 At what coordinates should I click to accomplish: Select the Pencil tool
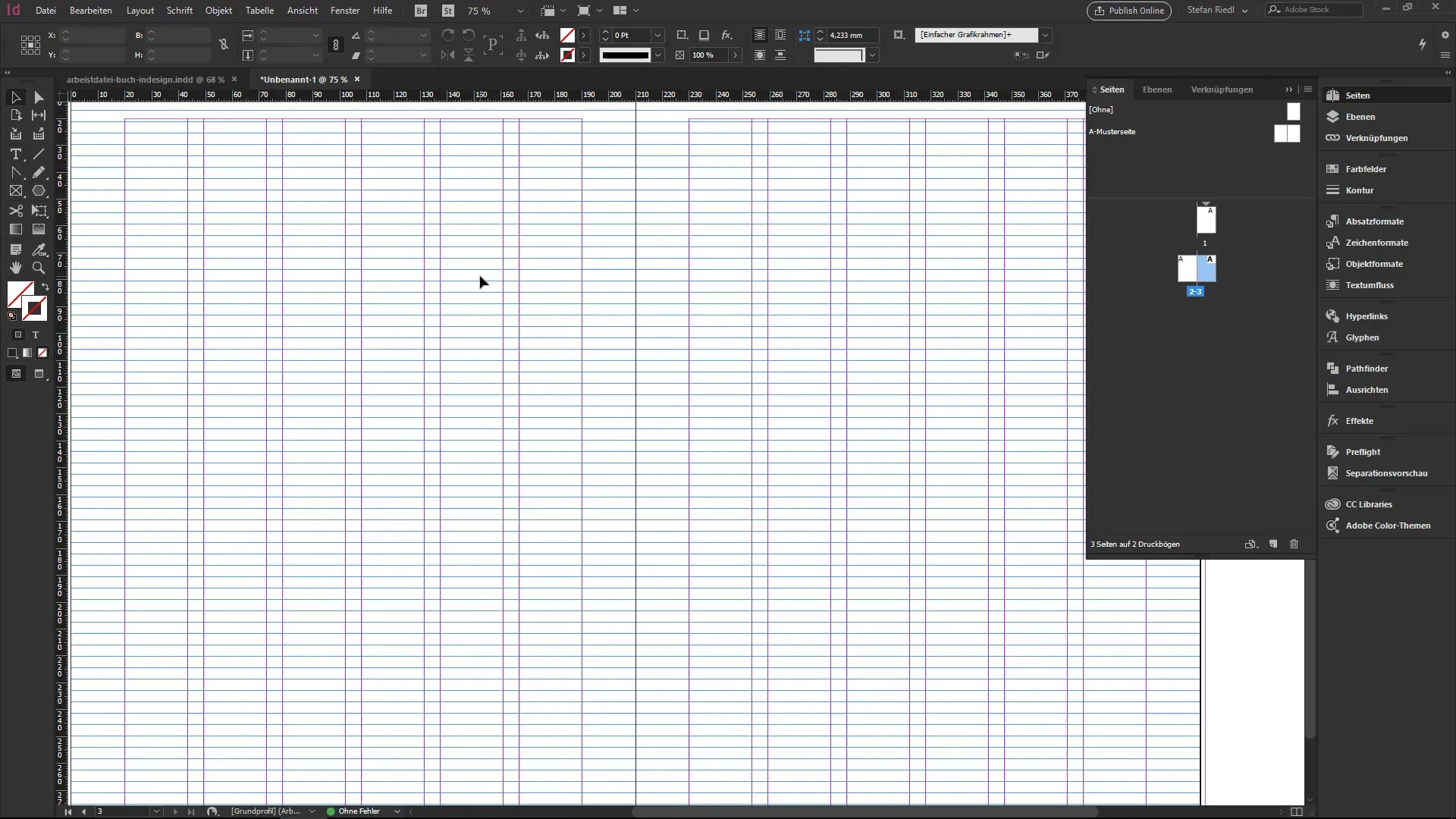pyautogui.click(x=39, y=173)
